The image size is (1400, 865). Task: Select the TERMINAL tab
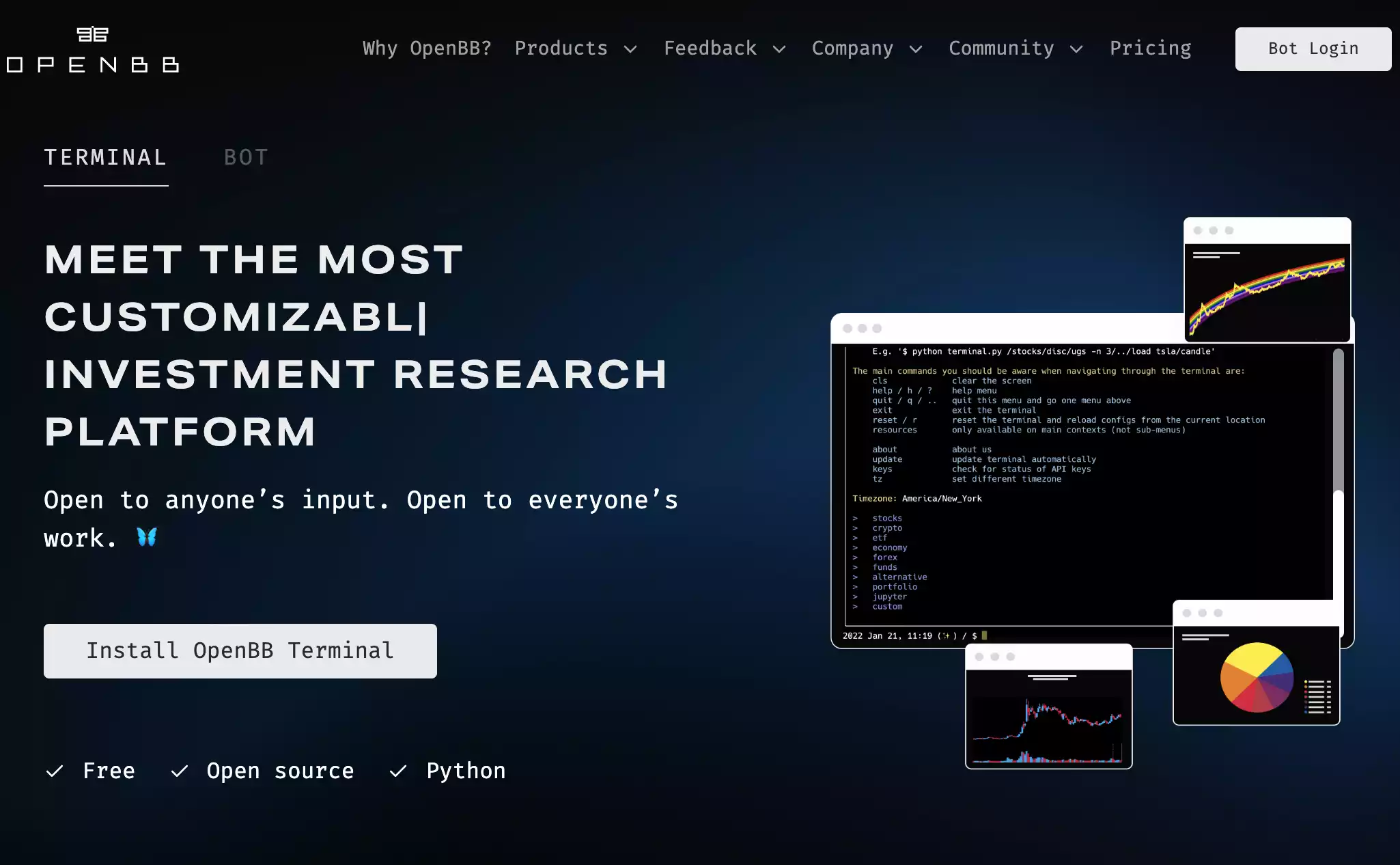point(106,158)
